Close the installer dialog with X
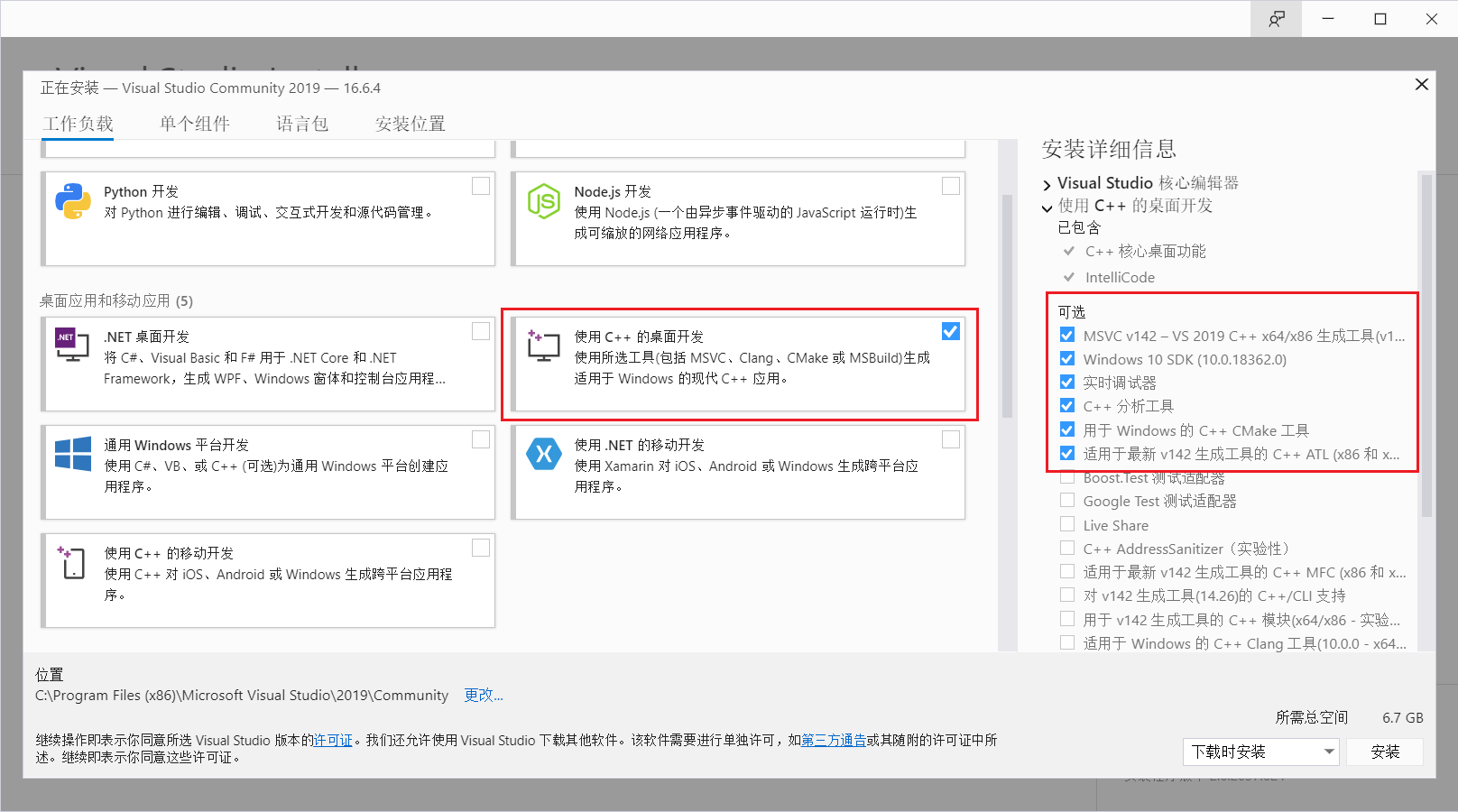The height and width of the screenshot is (812, 1458). click(1422, 84)
